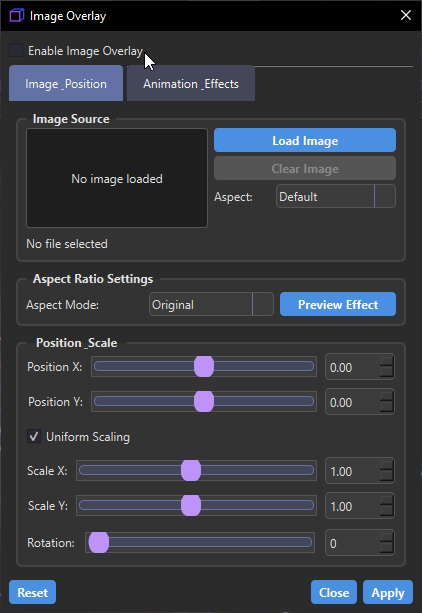Screen dimensions: 422x613
Task: Click the 'Position_Scale' group title
Action: tap(77, 343)
